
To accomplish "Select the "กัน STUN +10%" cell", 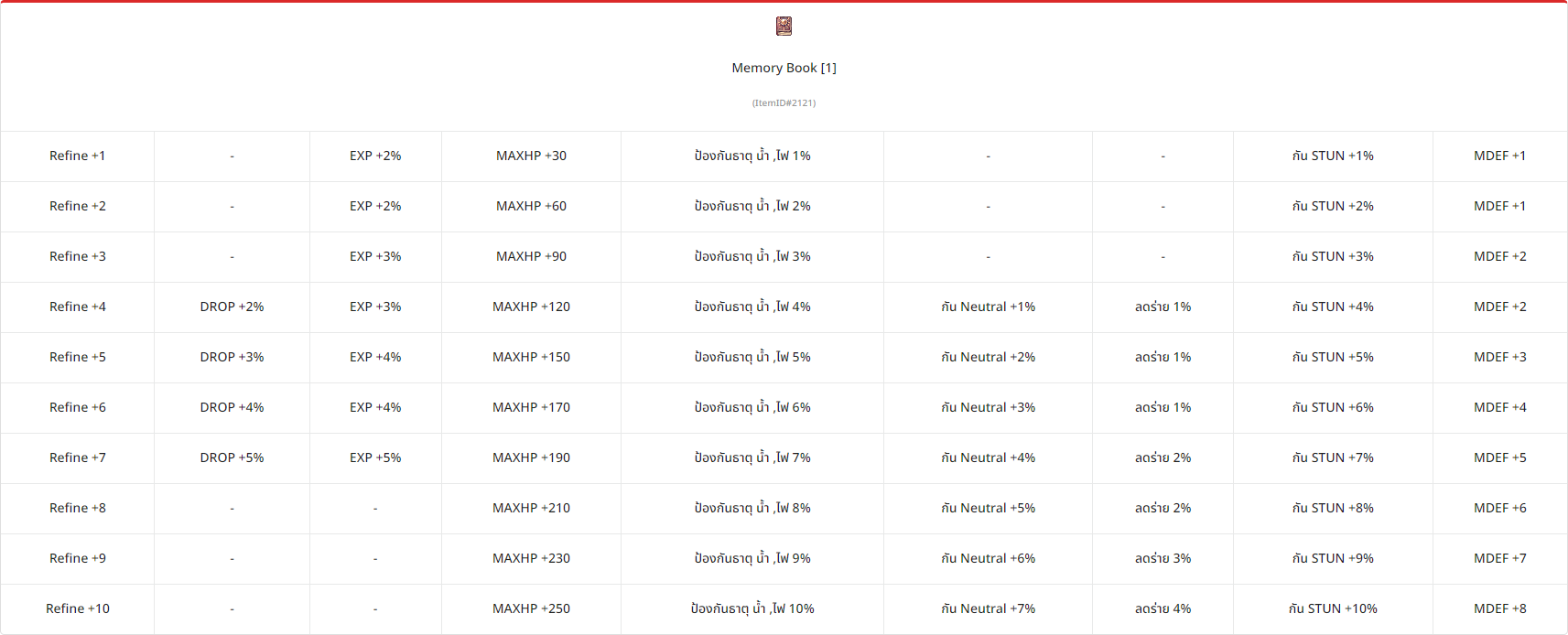I will point(1333,608).
